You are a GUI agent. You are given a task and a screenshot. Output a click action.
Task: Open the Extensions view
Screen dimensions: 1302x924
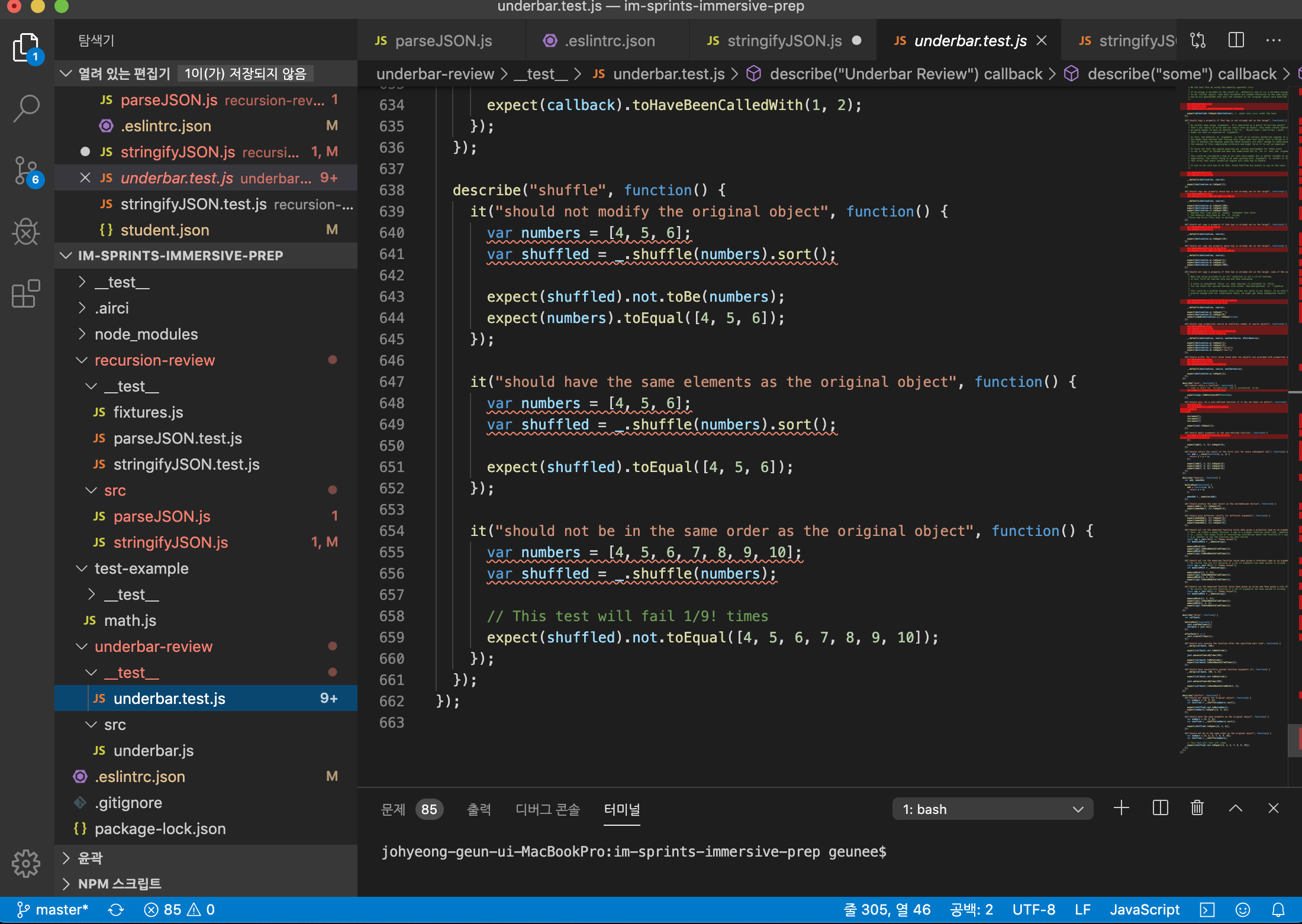(26, 293)
